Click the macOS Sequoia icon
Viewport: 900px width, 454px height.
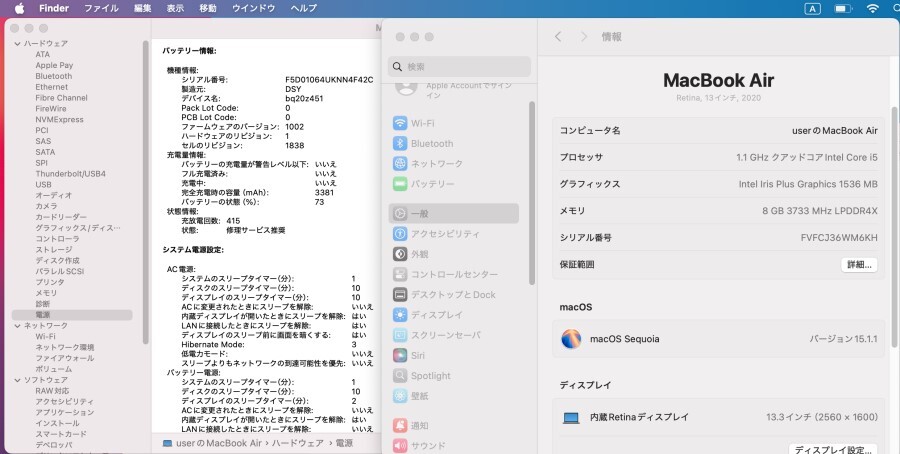click(x=571, y=339)
